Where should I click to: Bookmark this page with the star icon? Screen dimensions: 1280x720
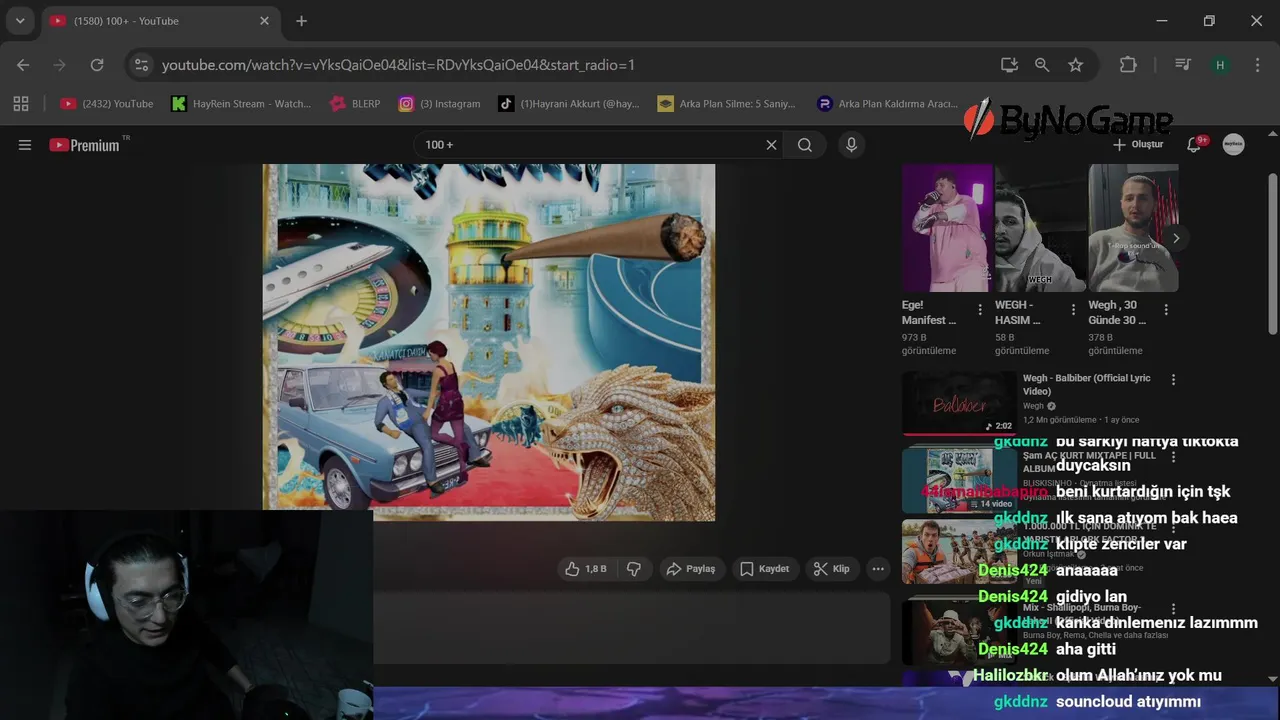click(1076, 65)
